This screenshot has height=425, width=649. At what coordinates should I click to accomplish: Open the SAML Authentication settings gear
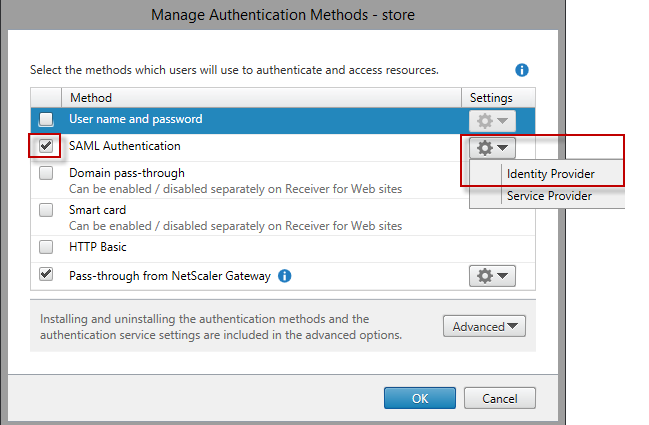[x=491, y=147]
